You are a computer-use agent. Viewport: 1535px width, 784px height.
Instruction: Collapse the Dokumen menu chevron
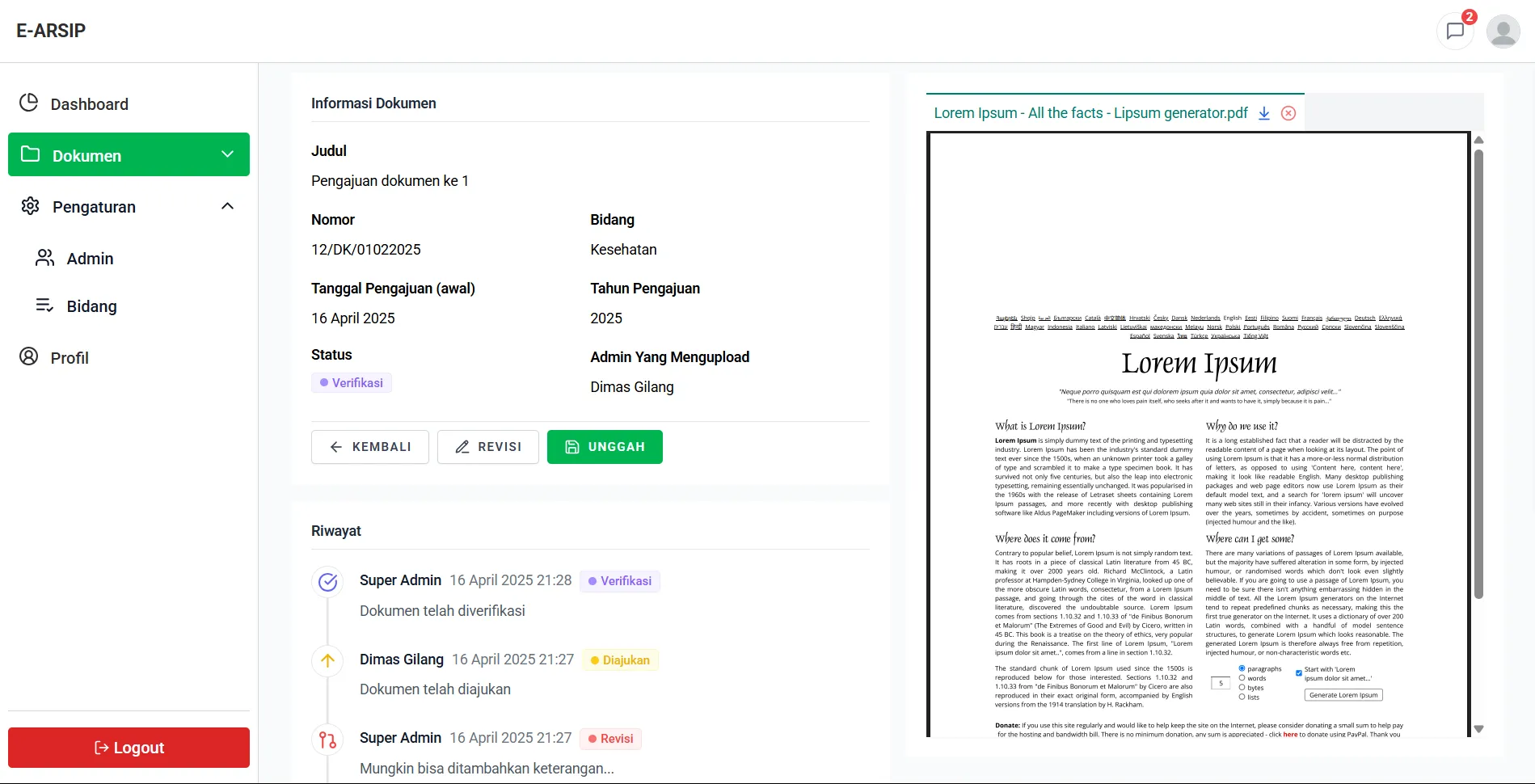coord(228,154)
